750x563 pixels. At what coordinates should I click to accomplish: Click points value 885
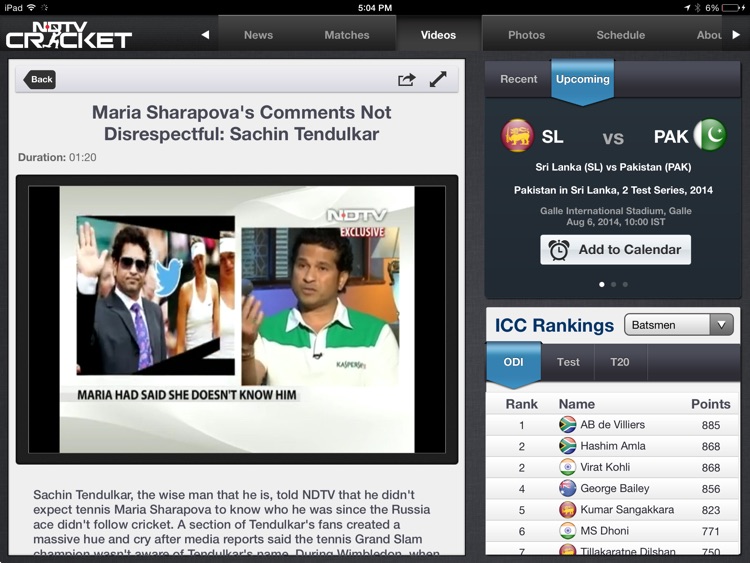point(711,425)
